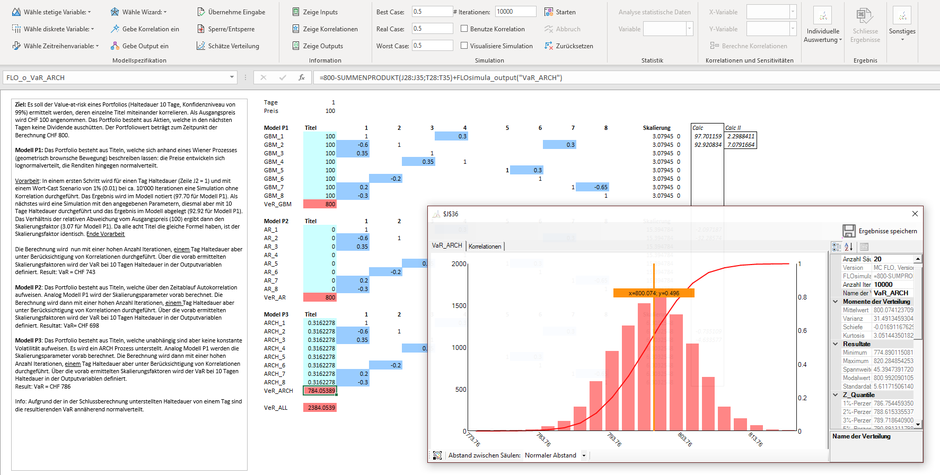Open the Y-Variable dropdown
This screenshot has width=940, height=475.
pyautogui.click(x=793, y=29)
